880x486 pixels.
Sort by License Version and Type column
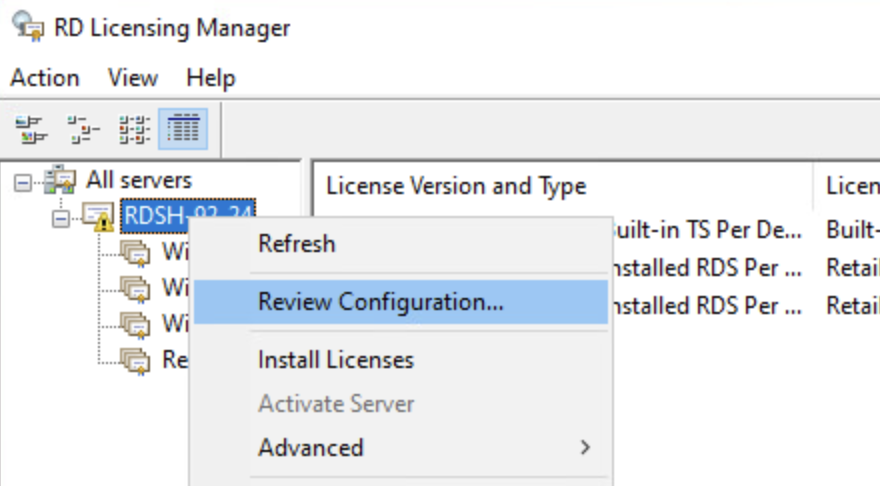click(456, 186)
